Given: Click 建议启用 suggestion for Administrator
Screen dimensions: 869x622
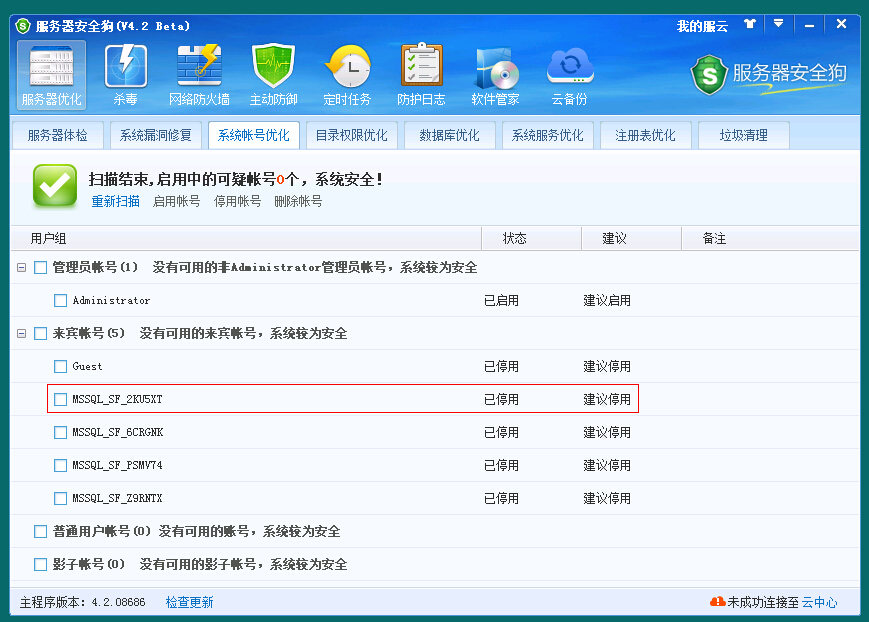Looking at the screenshot, I should click(607, 300).
